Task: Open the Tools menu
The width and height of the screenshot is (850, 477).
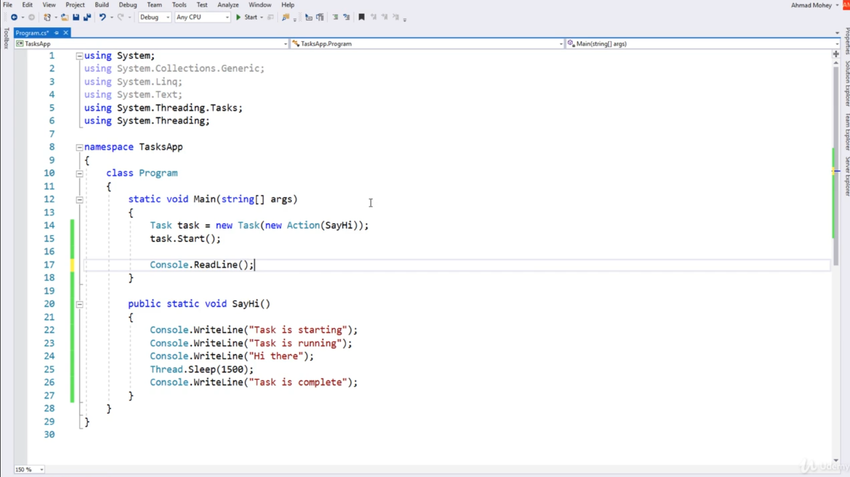Action: pyautogui.click(x=179, y=5)
